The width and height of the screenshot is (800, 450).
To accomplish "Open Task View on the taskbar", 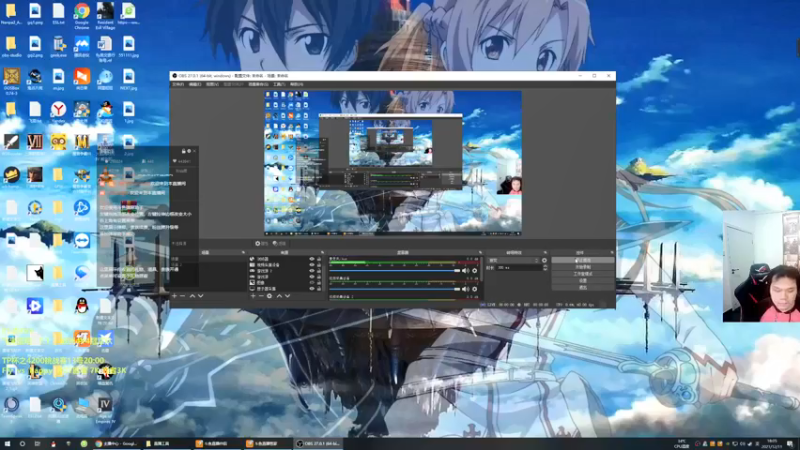I will click(x=37, y=444).
